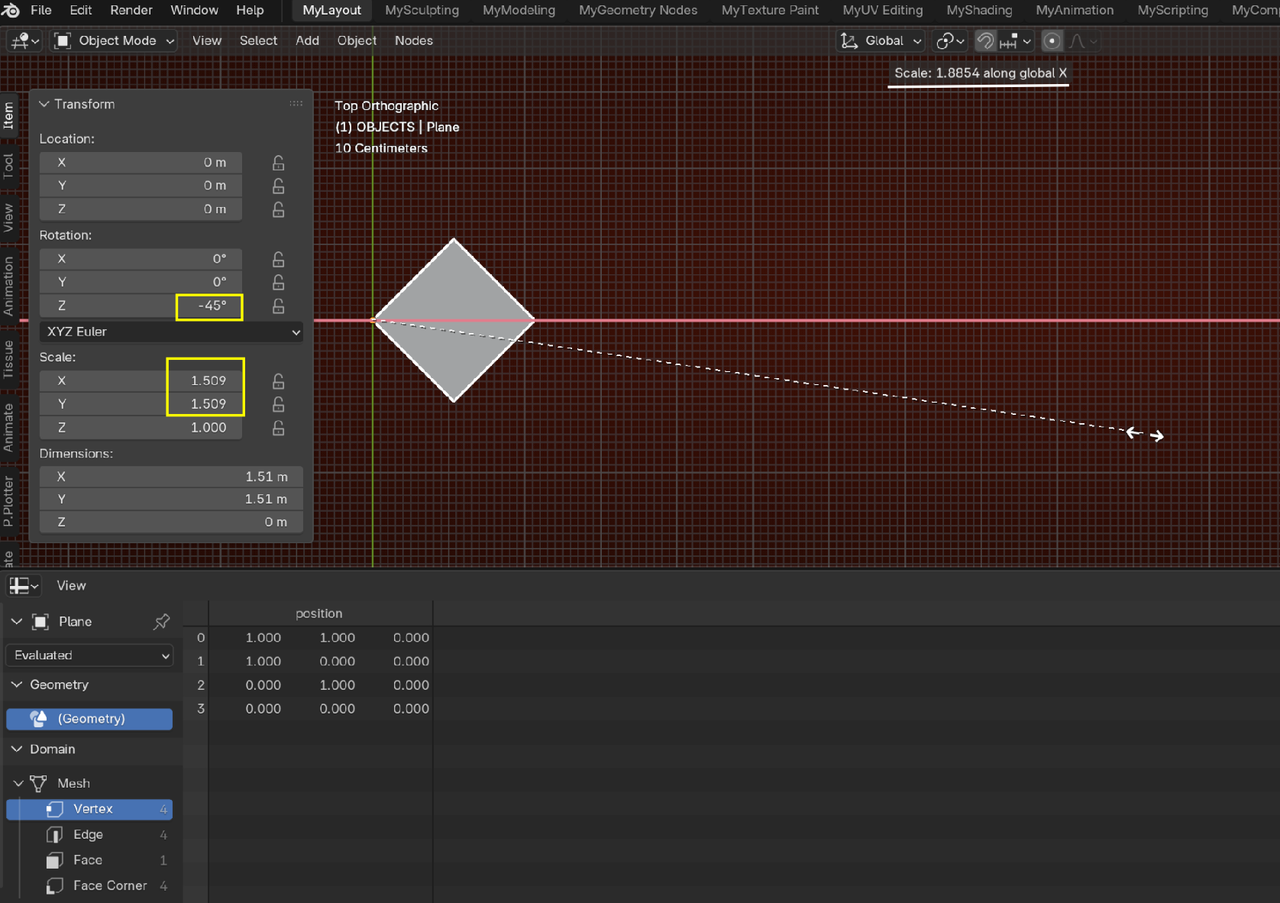Open the Object Mode dropdown
Screen dimensions: 1280x903
pos(114,41)
